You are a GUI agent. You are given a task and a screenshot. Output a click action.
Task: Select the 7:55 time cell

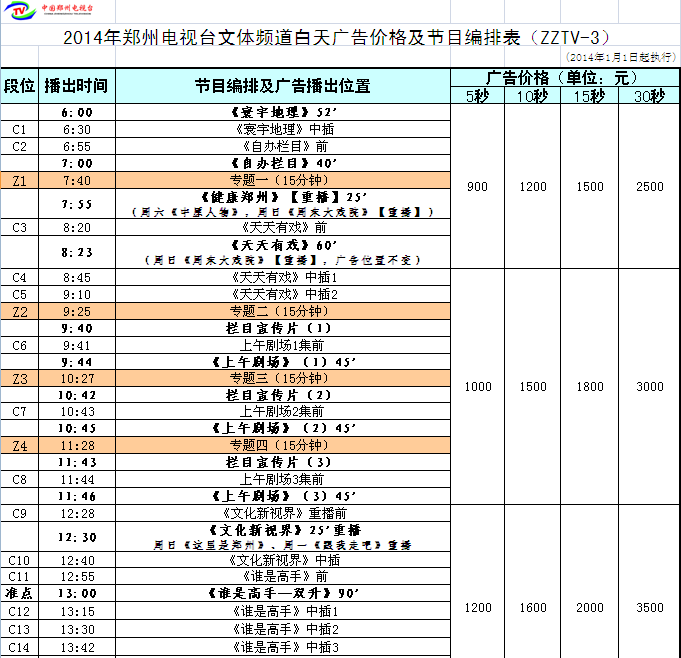coord(77,204)
